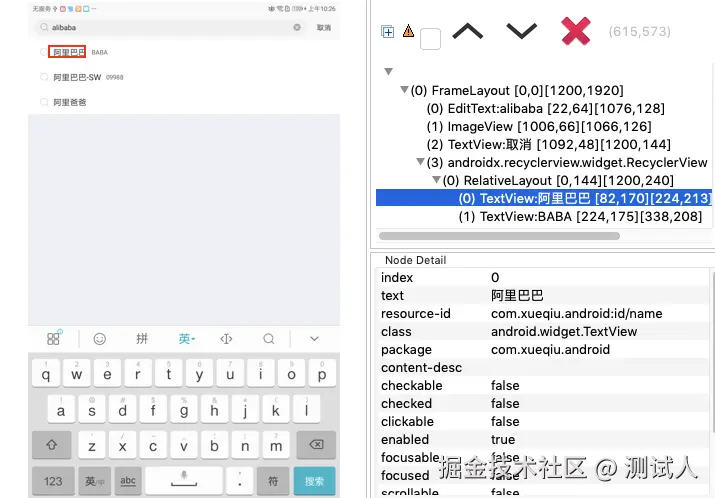Viewport: 715px width, 498px height.
Task: Tap the blue 搜索 search key
Action: pyautogui.click(x=314, y=481)
